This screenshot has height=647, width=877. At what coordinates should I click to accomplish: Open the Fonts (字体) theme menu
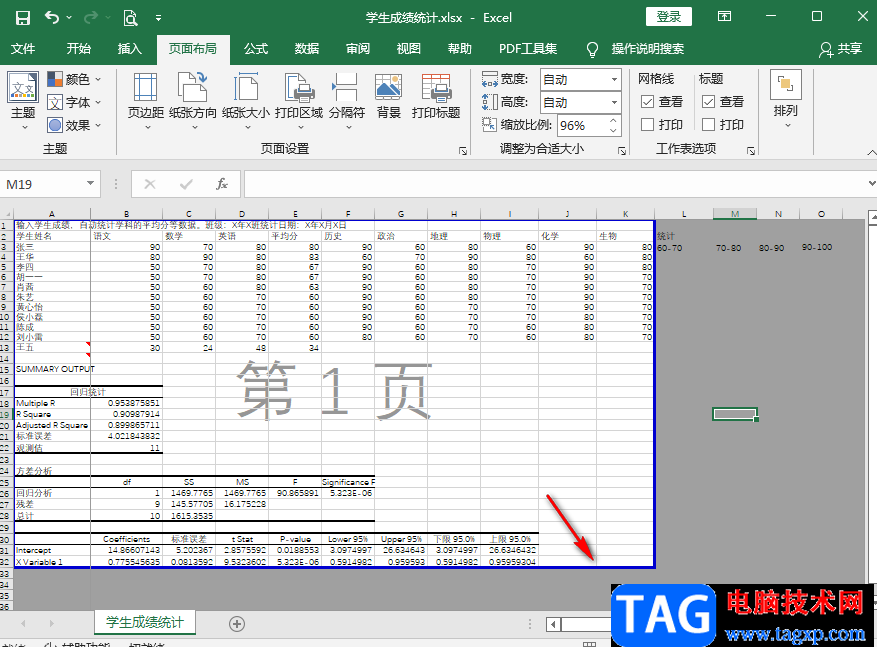[74, 102]
